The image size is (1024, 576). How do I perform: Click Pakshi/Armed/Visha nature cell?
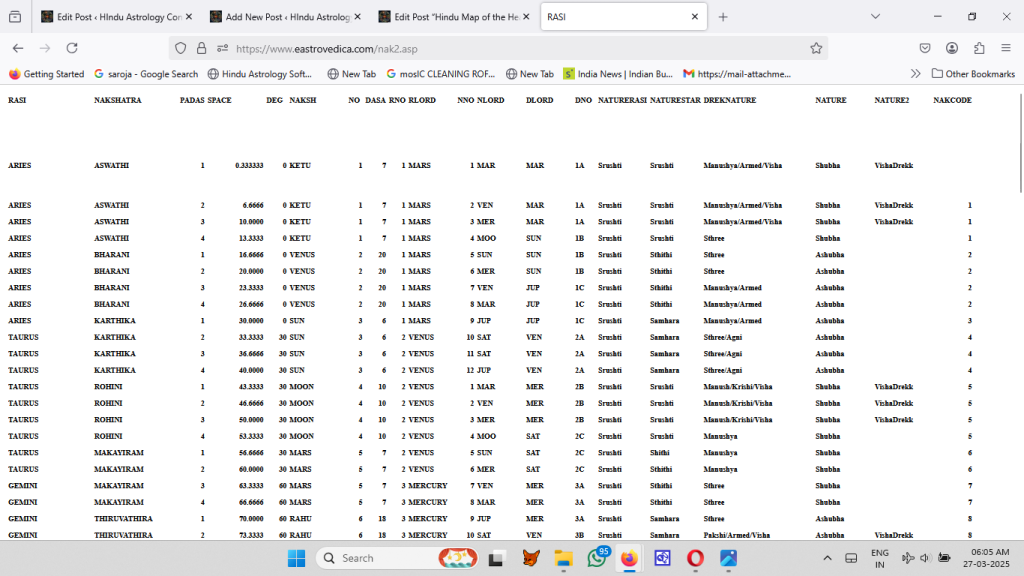[x=737, y=535]
